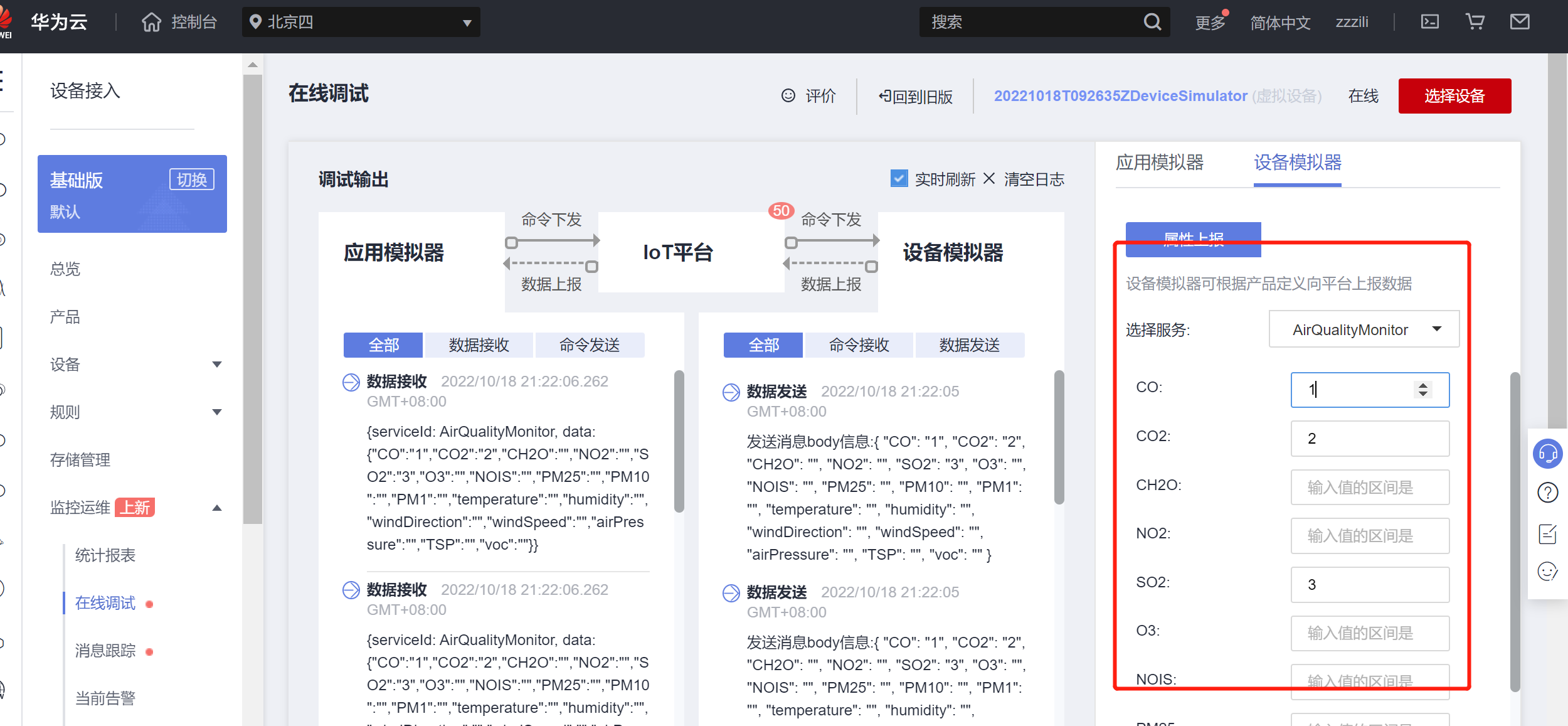Click the smiley satisfaction icon

pyautogui.click(x=1547, y=572)
